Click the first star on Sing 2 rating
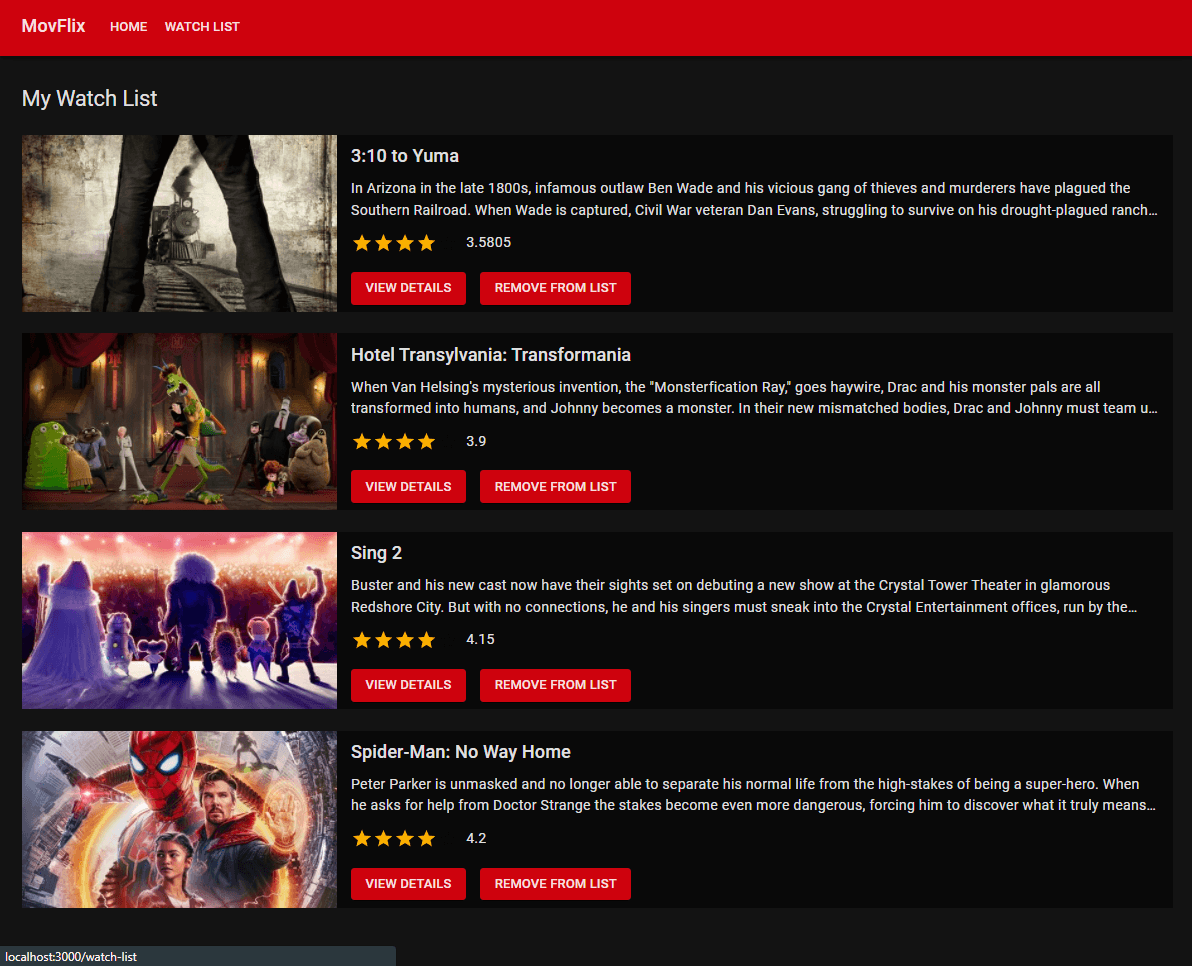 click(362, 639)
